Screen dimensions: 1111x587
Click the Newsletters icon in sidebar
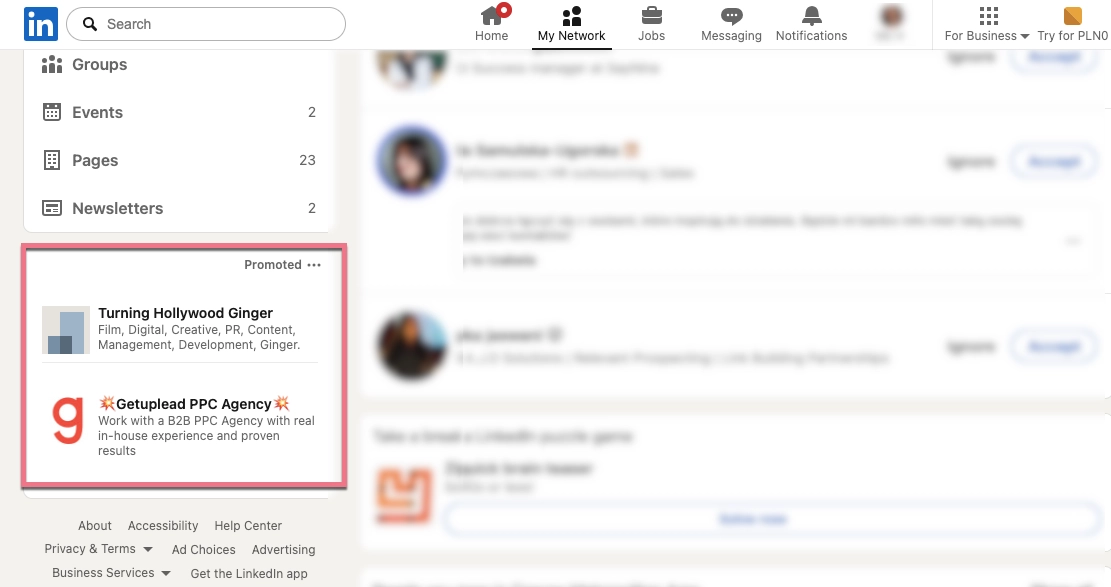[x=52, y=208]
